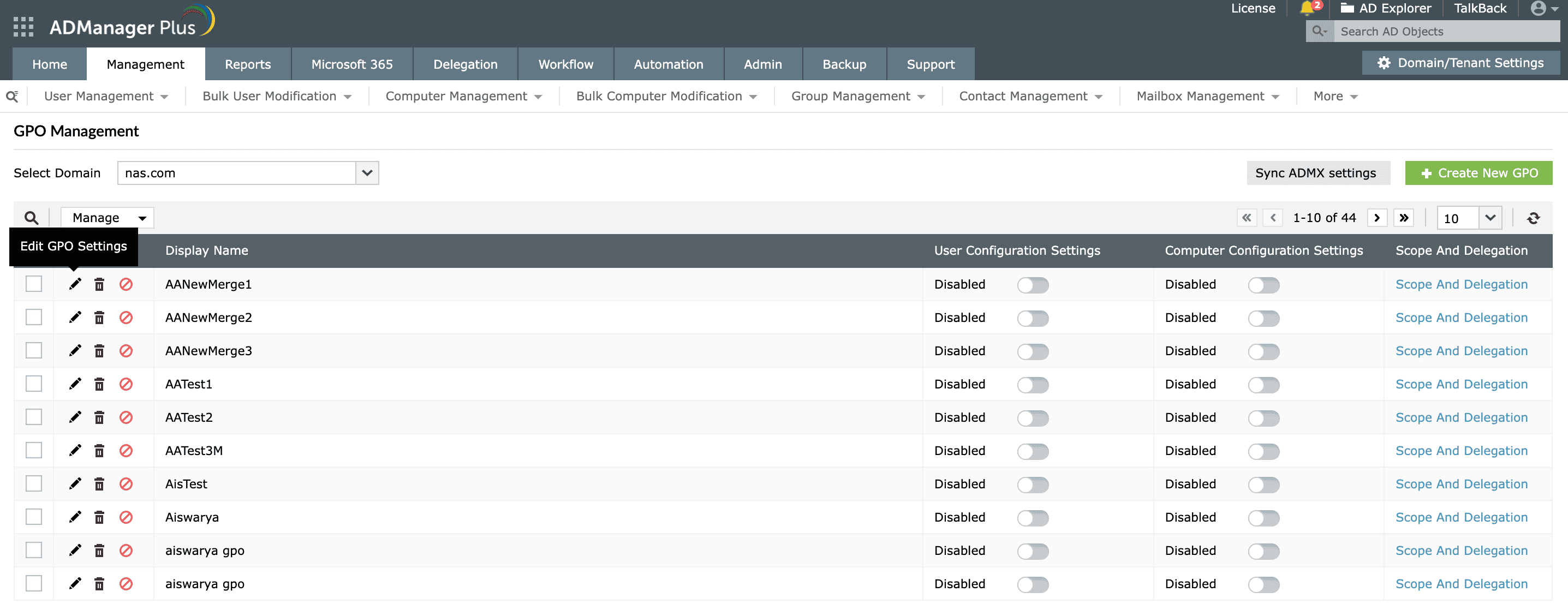This screenshot has width=1568, height=616.
Task: Enable Computer Configuration Settings for AATest1
Action: pyautogui.click(x=1263, y=385)
